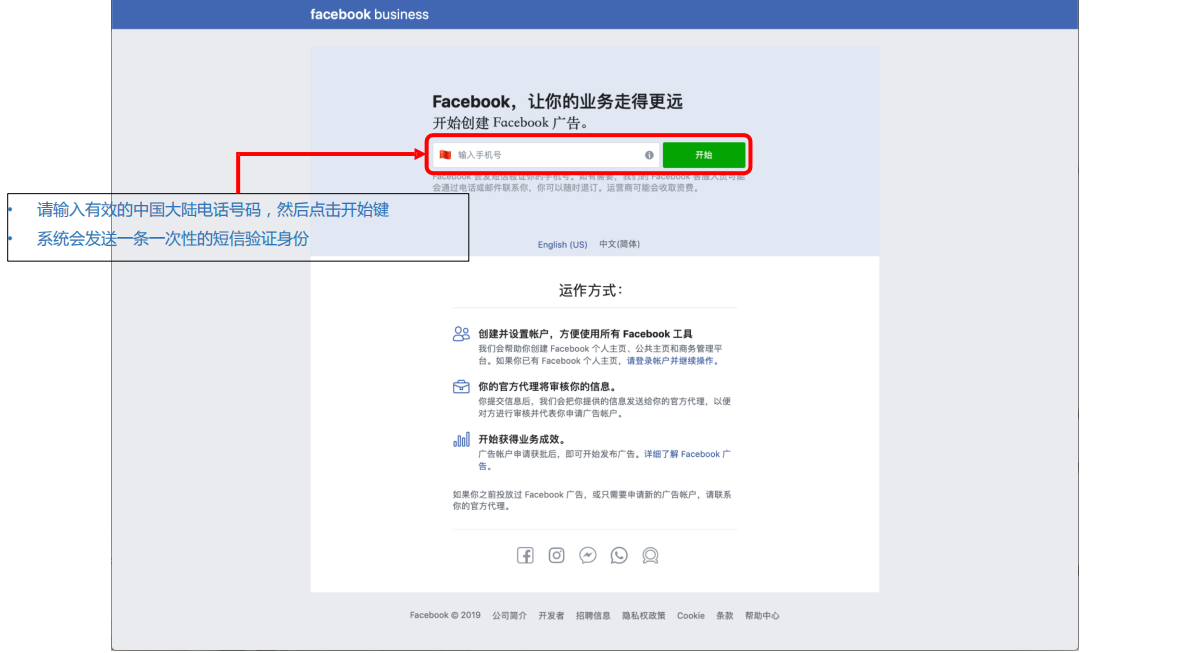1184x653 pixels.
Task: Click the 运作方式 heading text
Action: click(590, 291)
